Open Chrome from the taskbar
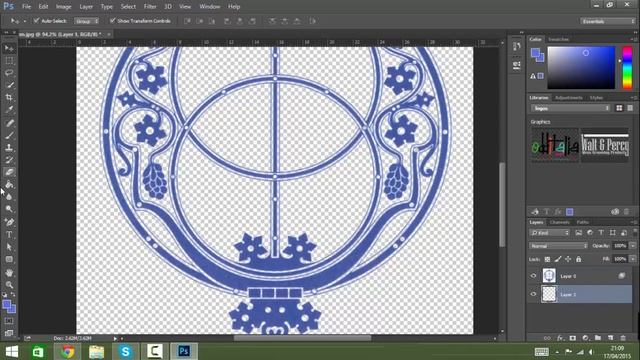 [x=67, y=351]
